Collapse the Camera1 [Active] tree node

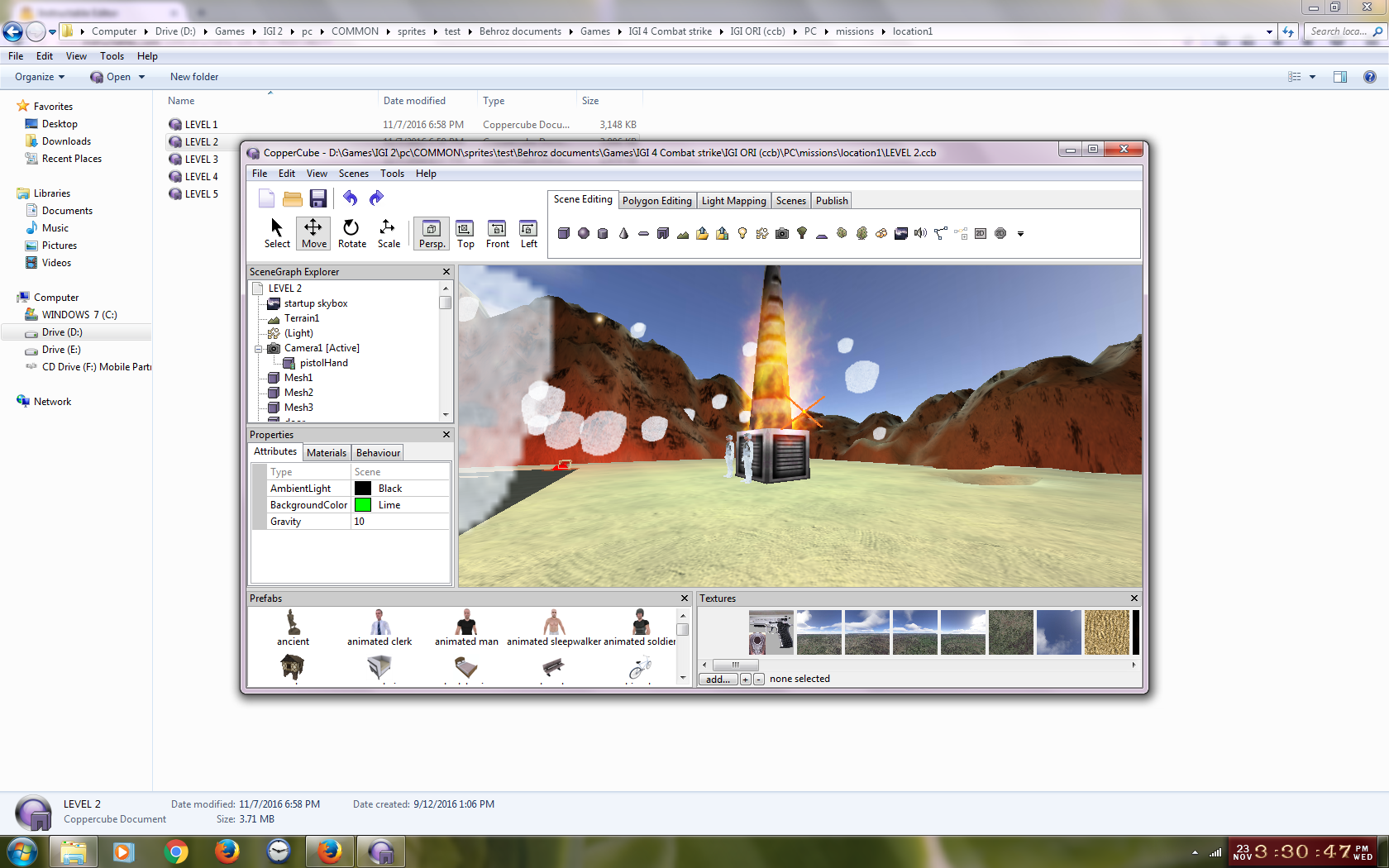(x=258, y=349)
